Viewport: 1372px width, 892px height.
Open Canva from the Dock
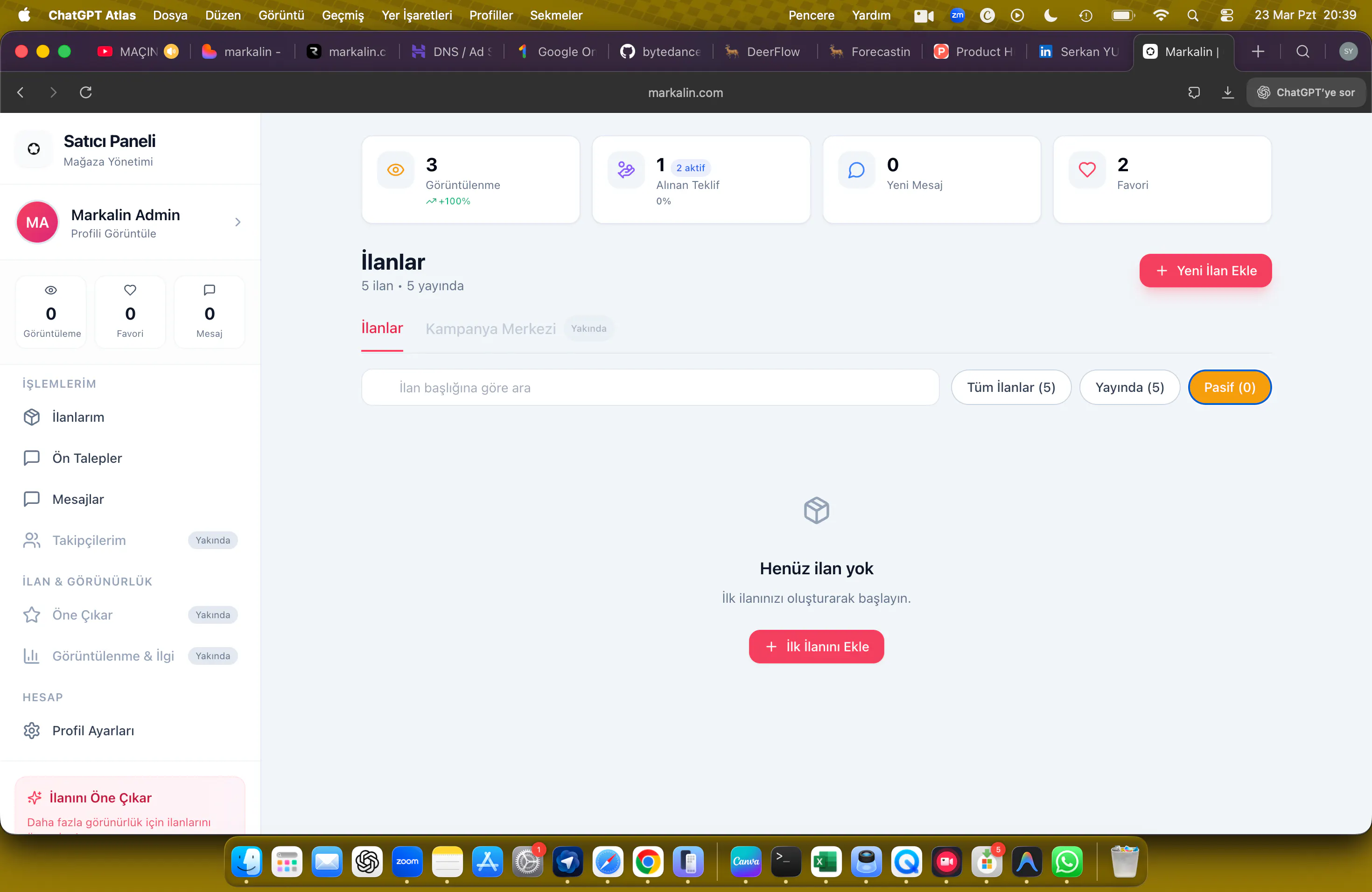click(x=746, y=862)
